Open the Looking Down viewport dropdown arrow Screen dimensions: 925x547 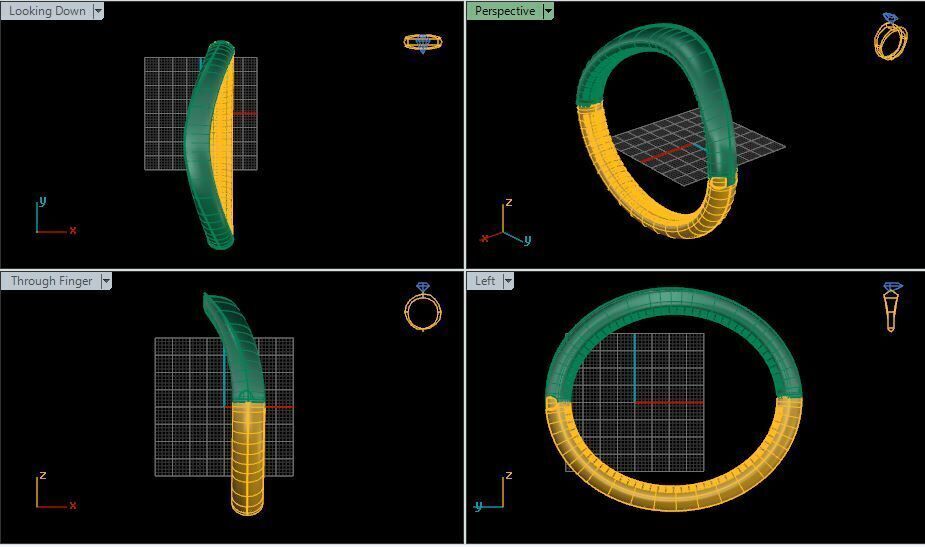pos(99,11)
